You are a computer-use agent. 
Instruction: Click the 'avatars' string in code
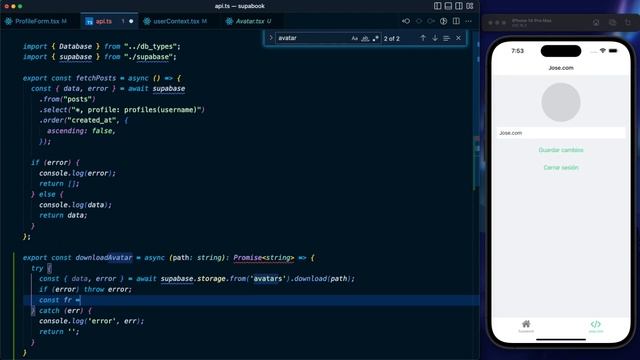coord(268,279)
